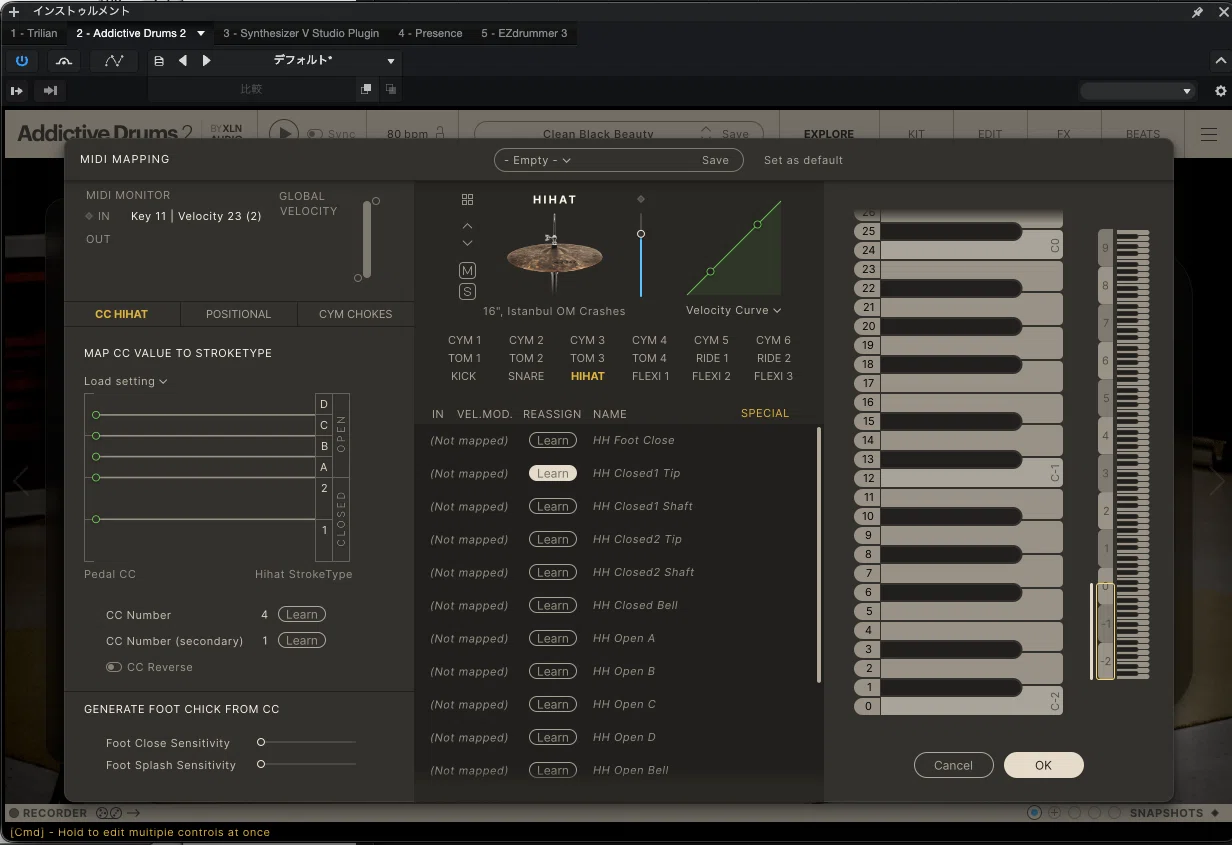Open the automation curve icon
Screen dimensions: 1232x845
(x=114, y=61)
